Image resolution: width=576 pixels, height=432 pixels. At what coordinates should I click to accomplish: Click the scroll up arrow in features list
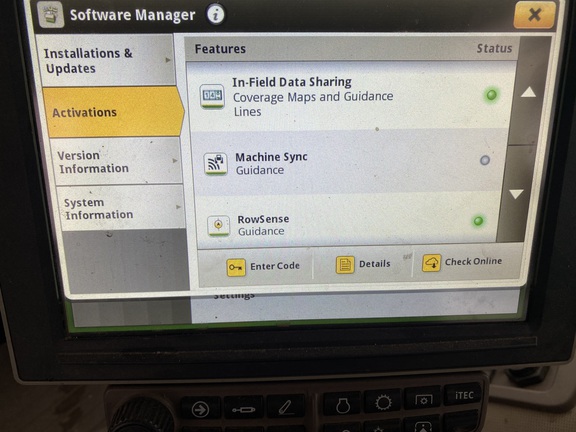click(528, 92)
